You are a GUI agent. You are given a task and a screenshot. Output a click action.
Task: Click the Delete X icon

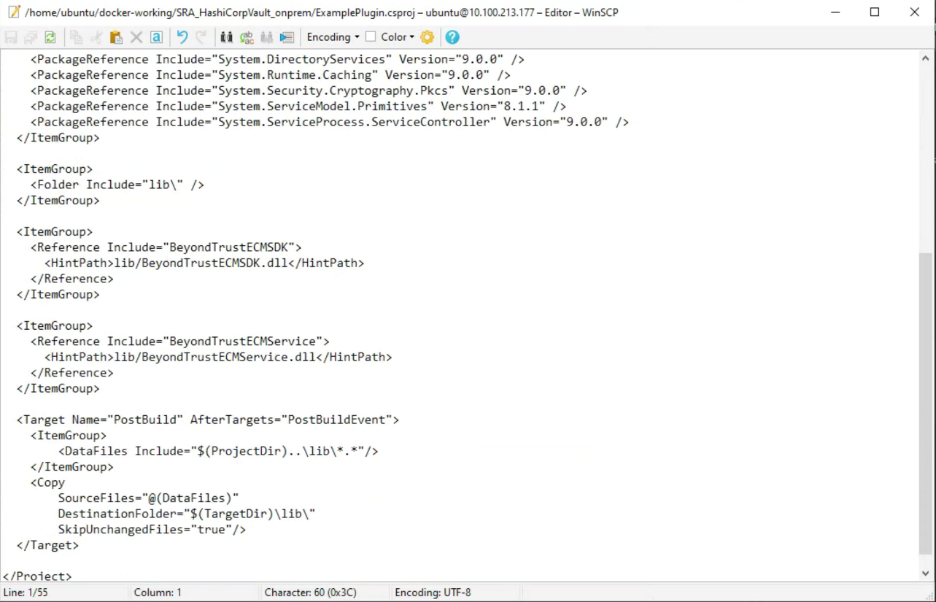tap(136, 37)
